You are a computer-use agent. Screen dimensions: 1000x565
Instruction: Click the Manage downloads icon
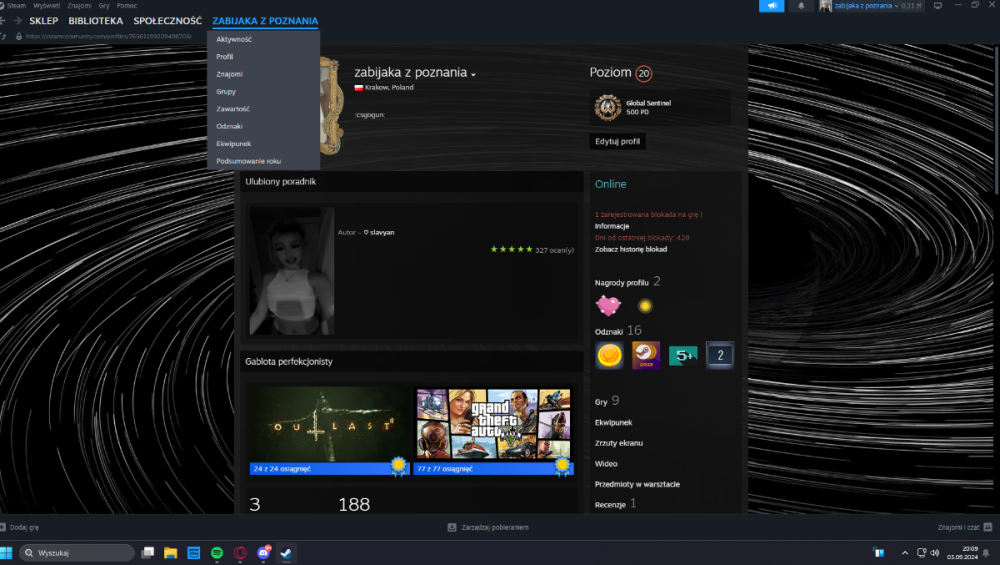tap(452, 527)
